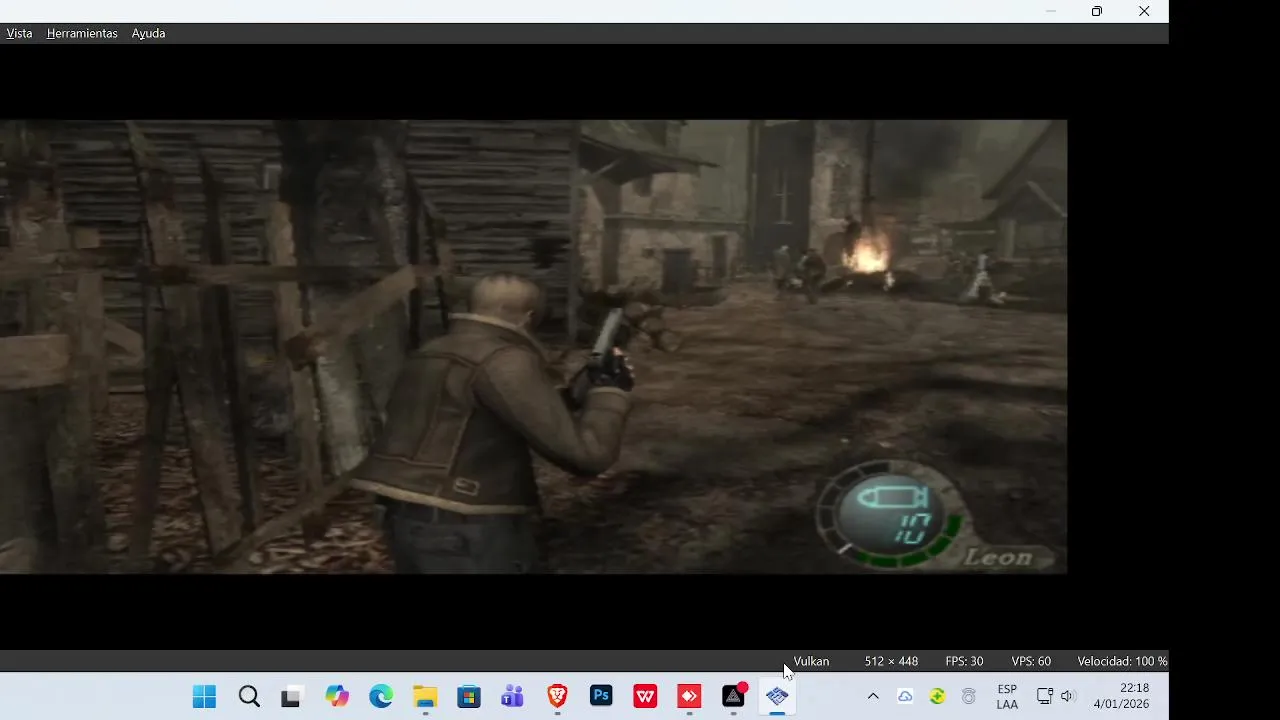The width and height of the screenshot is (1280, 720).
Task: Switch the ESP LAA input language
Action: point(1007,697)
